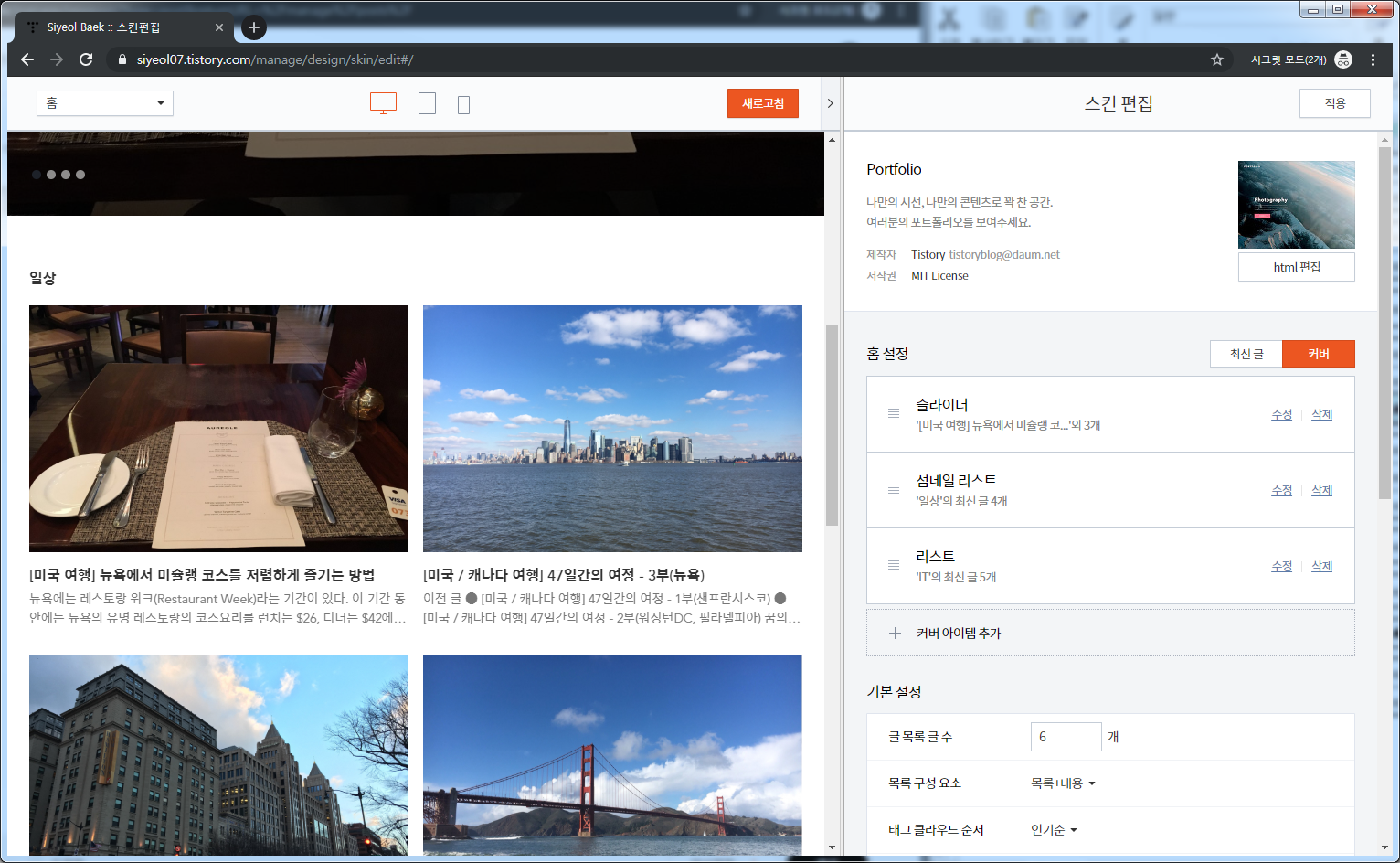Open post title 뉴욕에서 미슐랭 코스를 저렴하게
1400x863 pixels.
click(202, 574)
